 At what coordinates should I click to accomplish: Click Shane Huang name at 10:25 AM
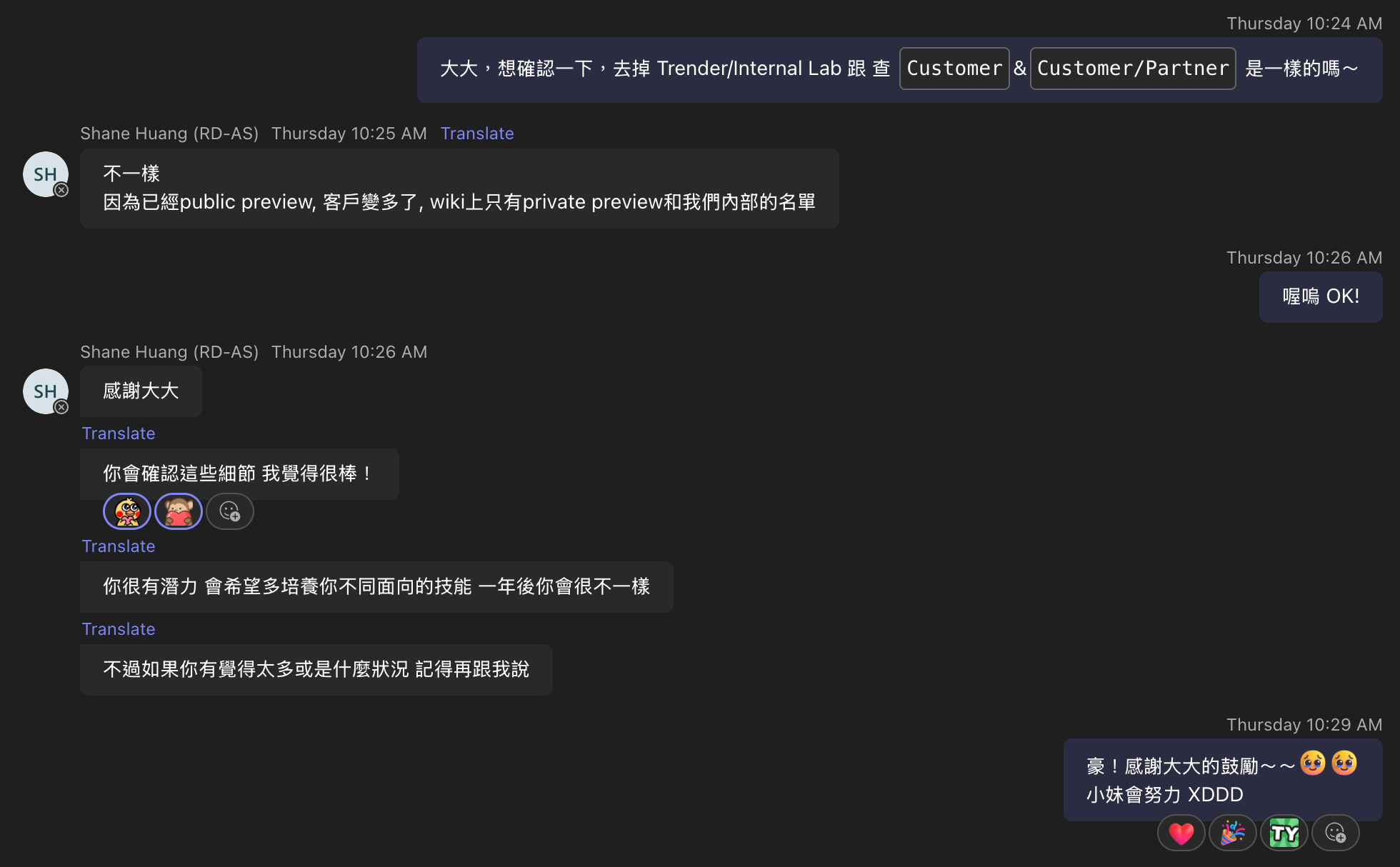pyautogui.click(x=169, y=134)
